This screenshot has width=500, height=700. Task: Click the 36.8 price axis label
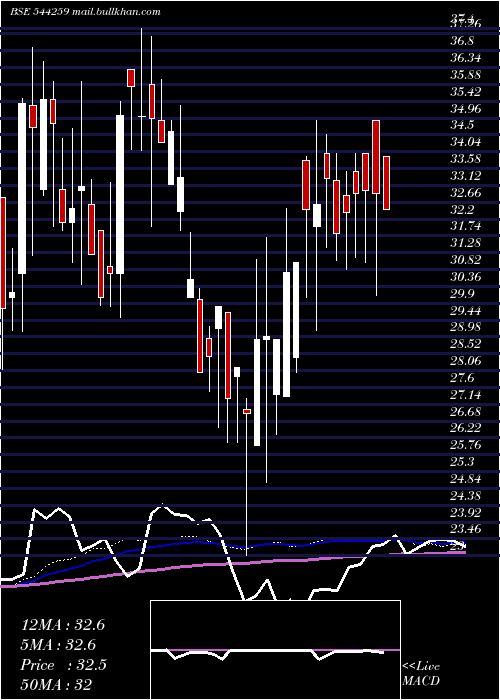coord(462,41)
